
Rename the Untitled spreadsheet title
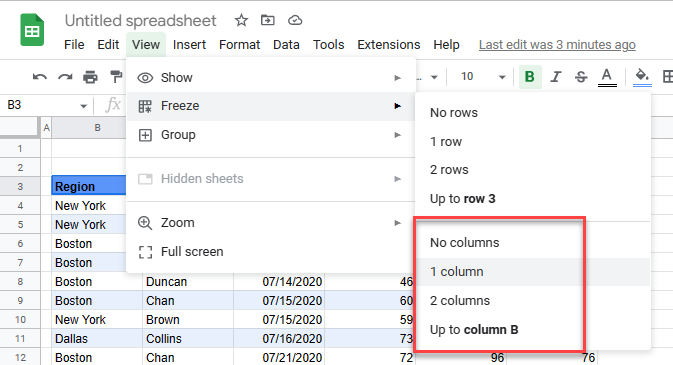140,21
